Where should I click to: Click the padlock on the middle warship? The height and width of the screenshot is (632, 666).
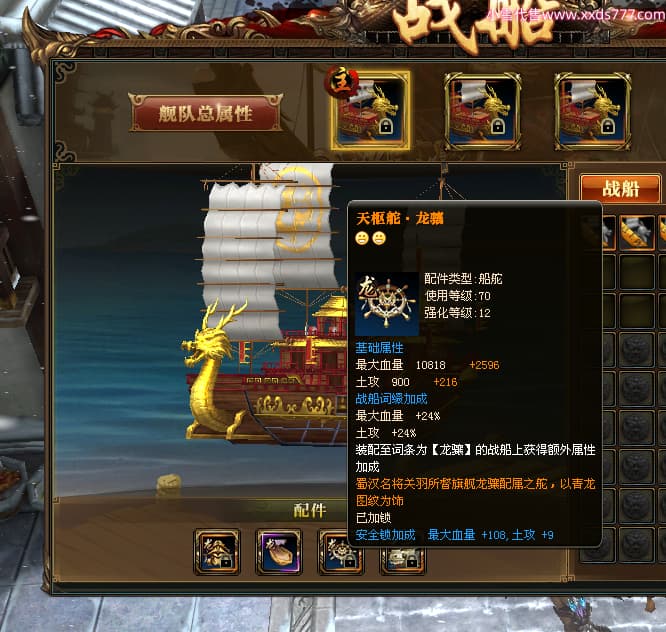[x=497, y=126]
